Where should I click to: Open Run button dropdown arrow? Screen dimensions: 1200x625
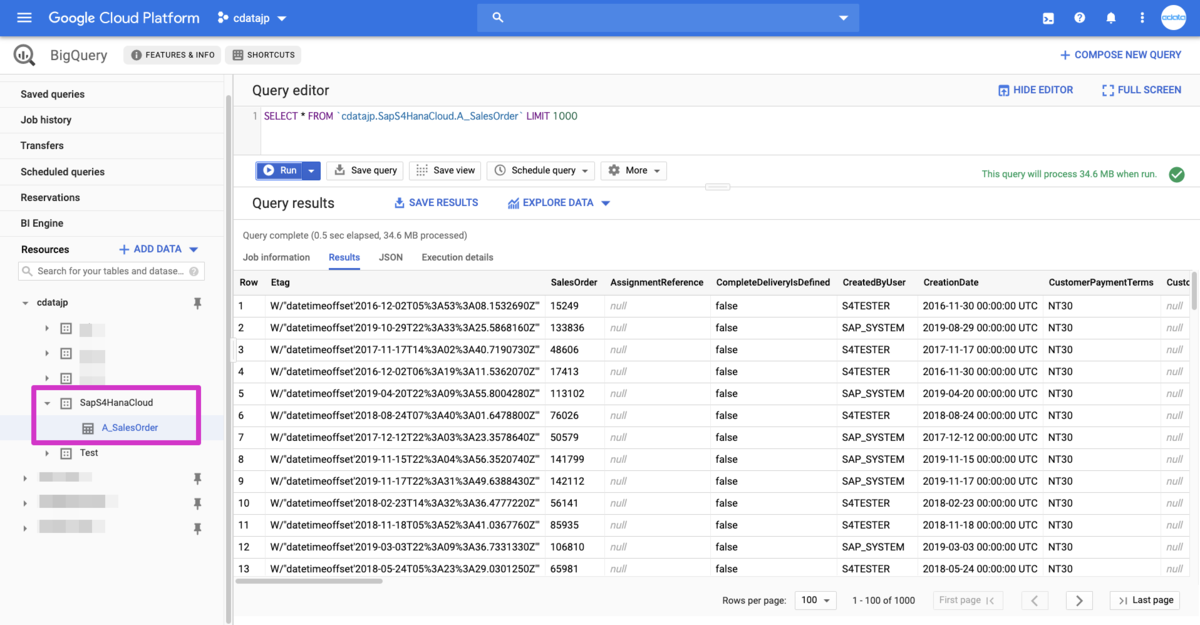tap(311, 171)
